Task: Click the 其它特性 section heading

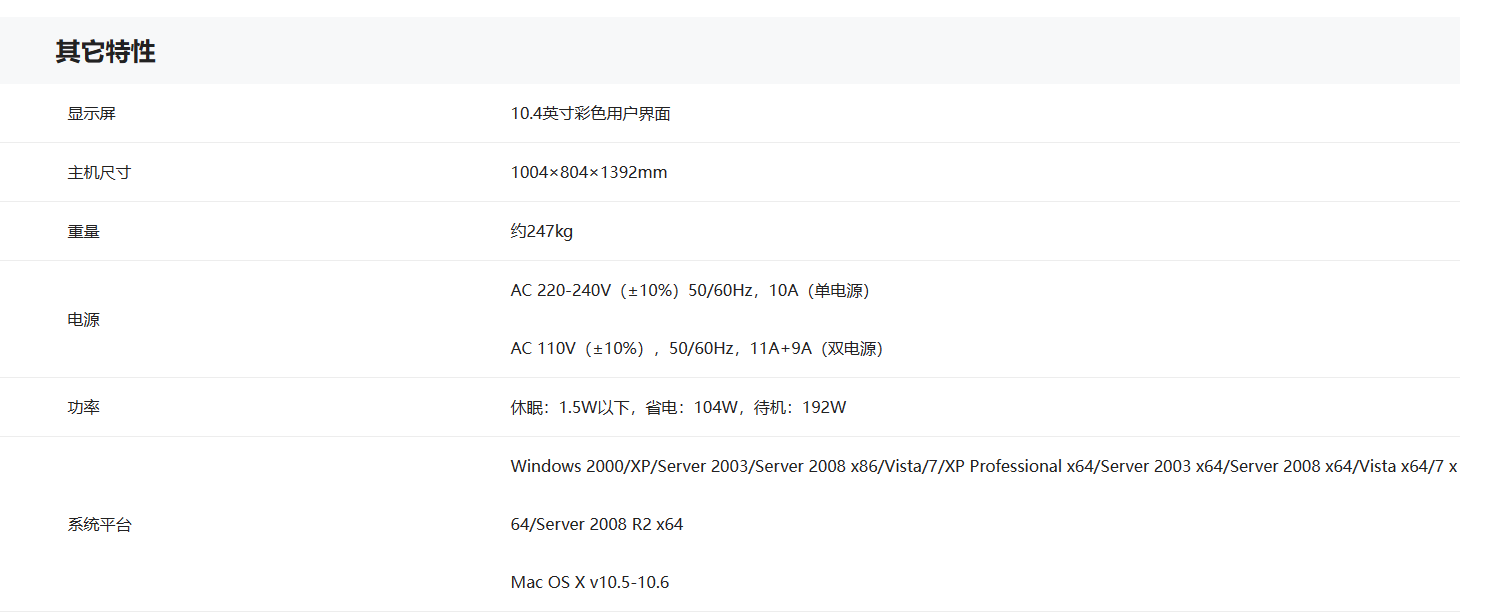Action: point(105,52)
